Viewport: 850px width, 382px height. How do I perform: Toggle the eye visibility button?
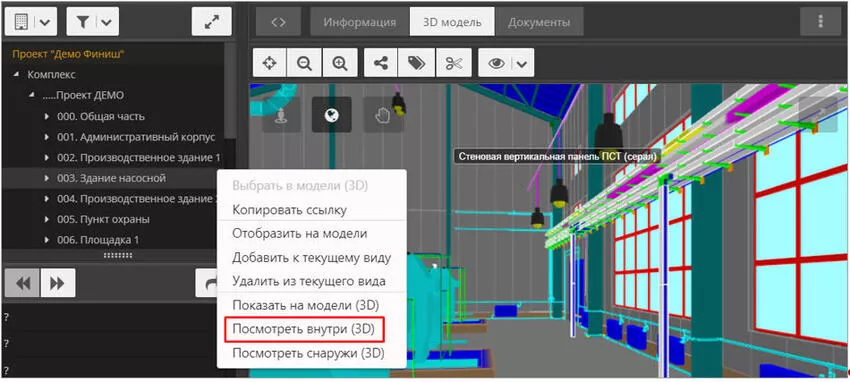click(x=496, y=63)
